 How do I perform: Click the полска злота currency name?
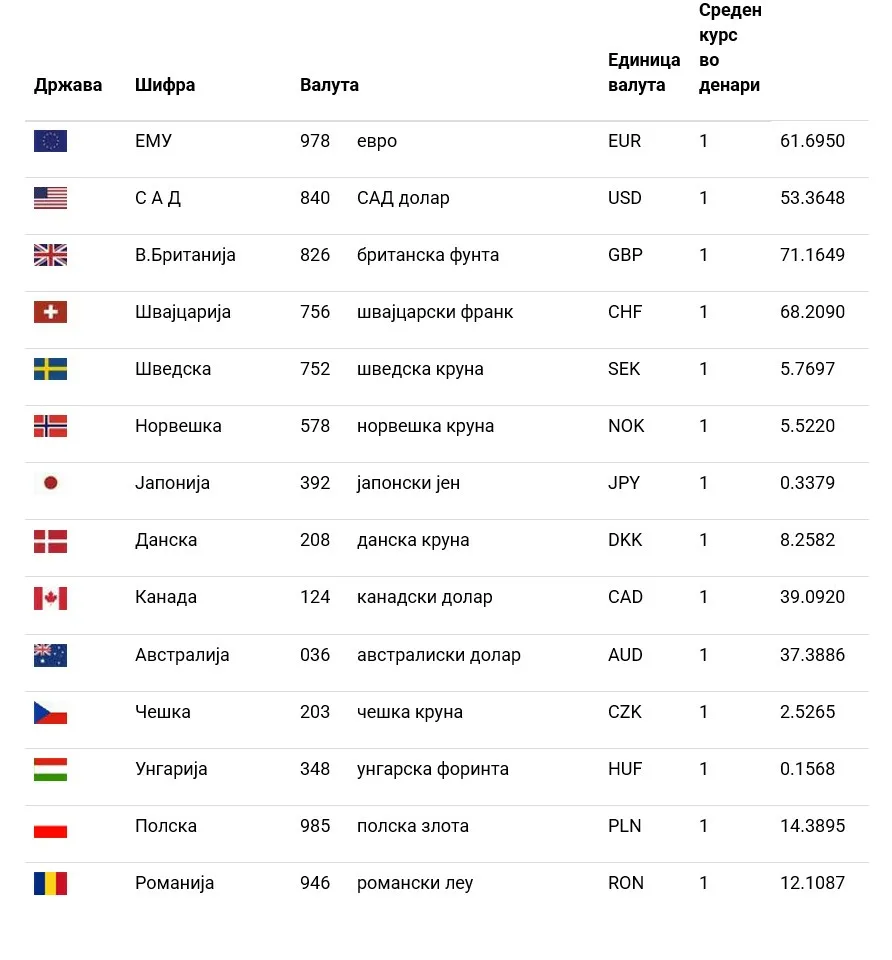click(413, 826)
